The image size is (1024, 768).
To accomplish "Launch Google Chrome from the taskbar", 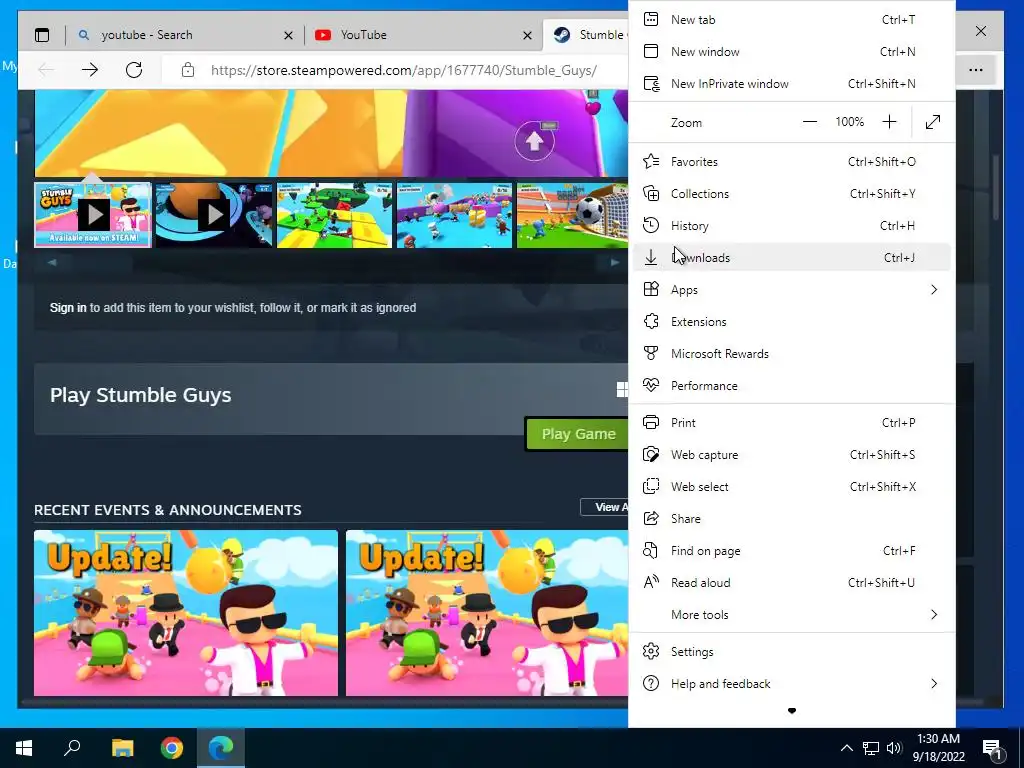I will point(172,748).
